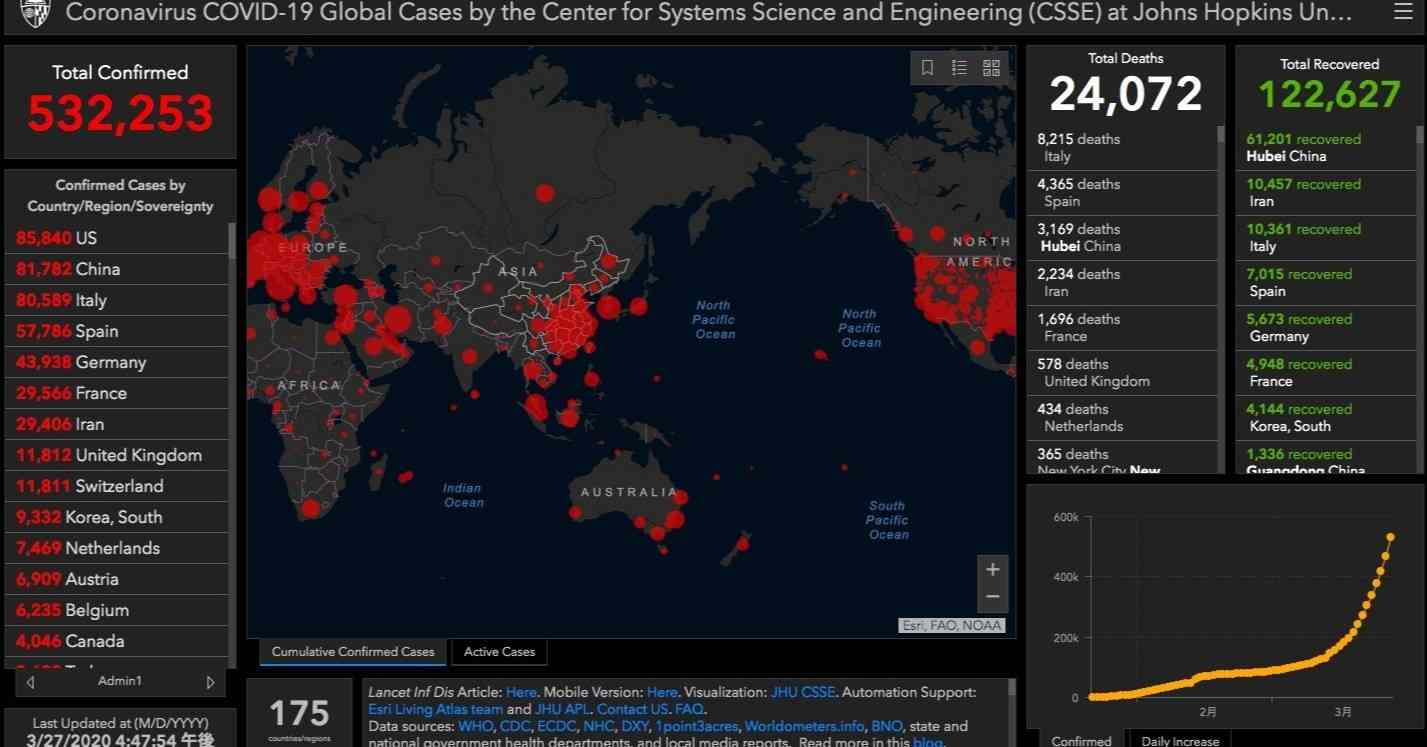Click the 5,673 recovered Germany entry
Viewport: 1427px width, 747px height.
point(1327,328)
